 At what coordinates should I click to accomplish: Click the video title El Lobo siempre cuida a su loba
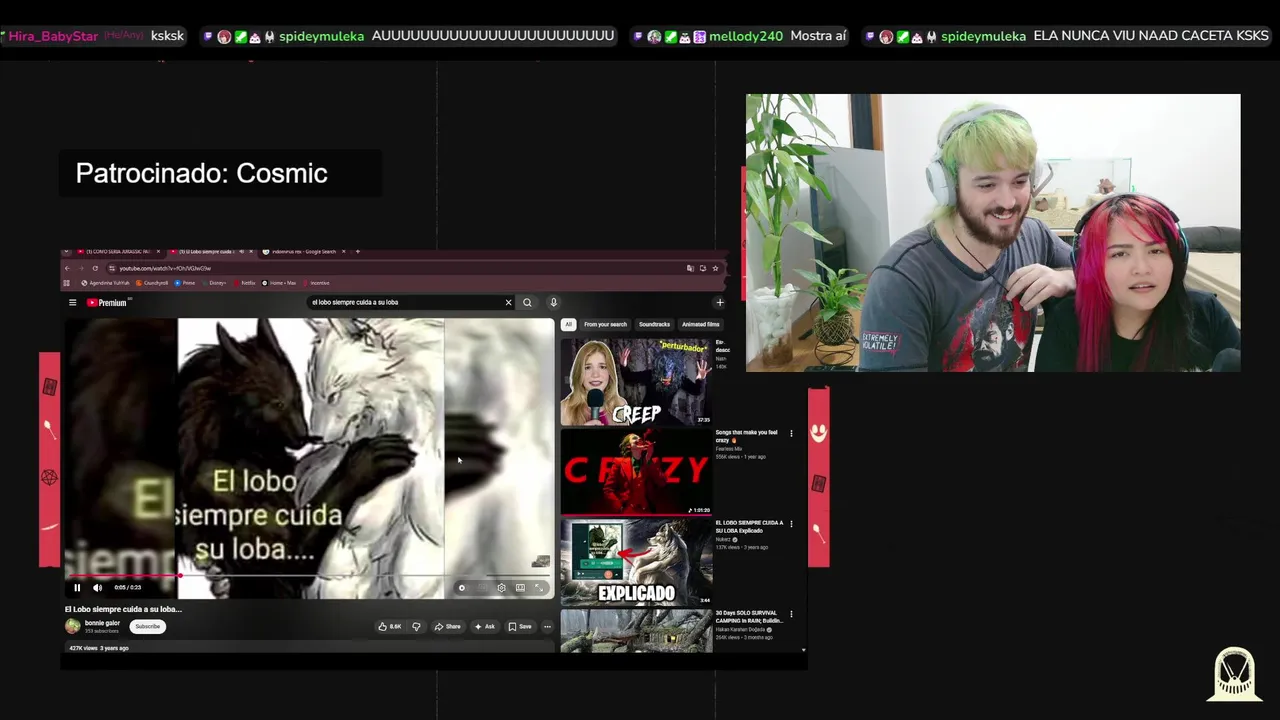[123, 609]
